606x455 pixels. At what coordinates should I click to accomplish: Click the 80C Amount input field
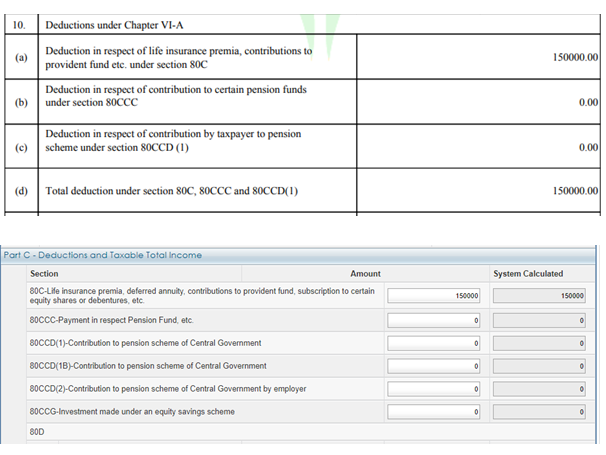pos(434,296)
